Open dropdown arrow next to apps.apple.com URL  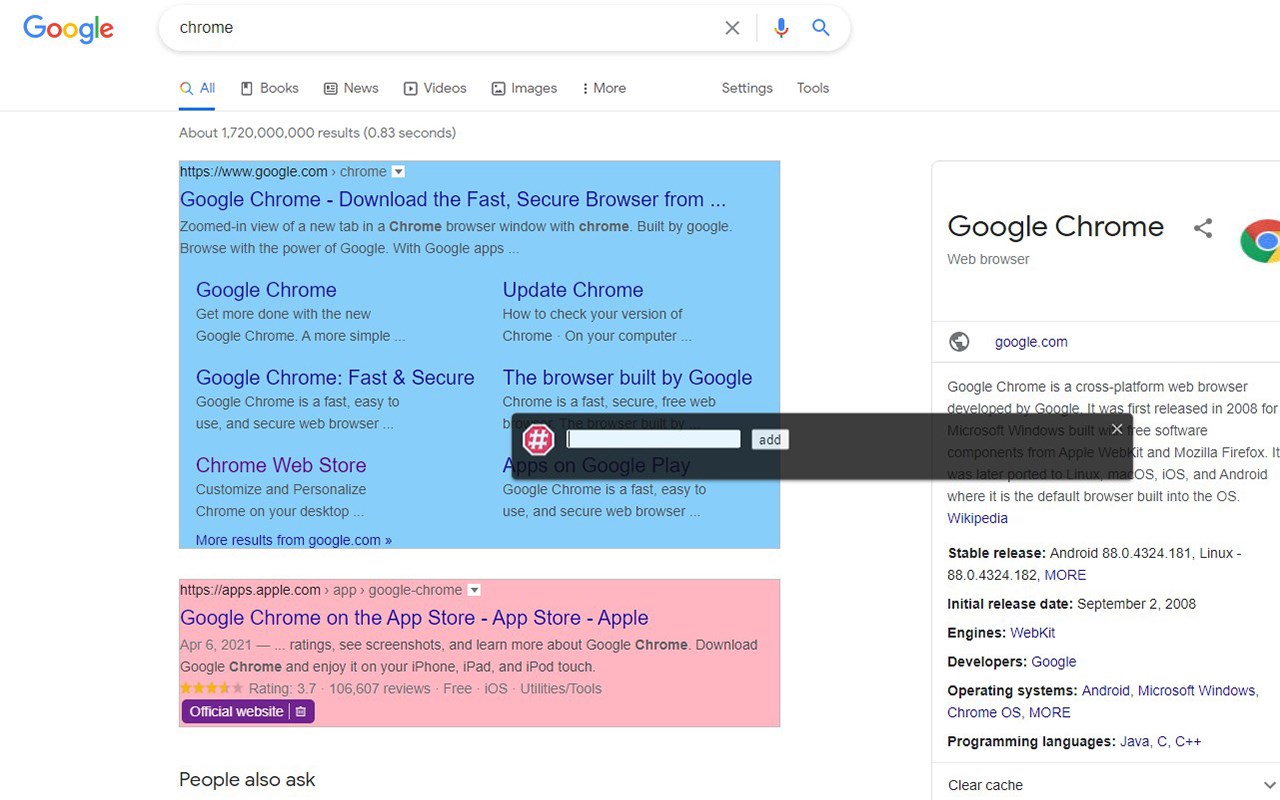coord(474,590)
